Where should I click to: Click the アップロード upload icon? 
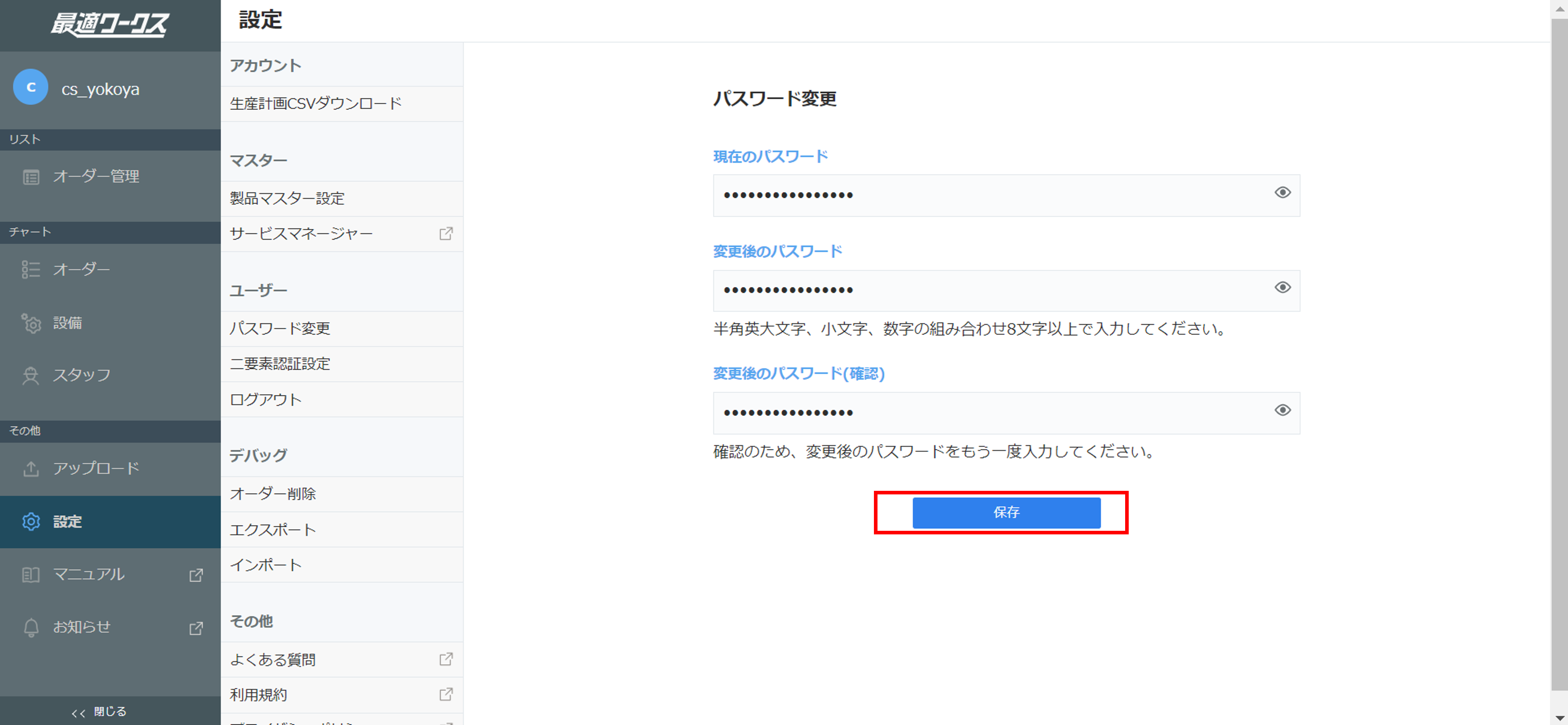tap(31, 469)
